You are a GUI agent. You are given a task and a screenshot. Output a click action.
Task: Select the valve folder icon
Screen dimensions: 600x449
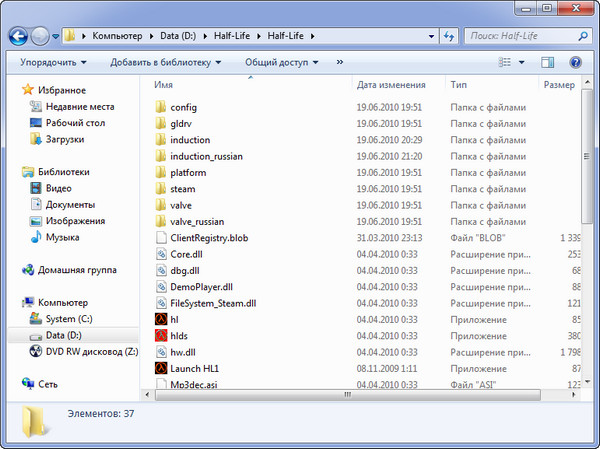point(161,205)
